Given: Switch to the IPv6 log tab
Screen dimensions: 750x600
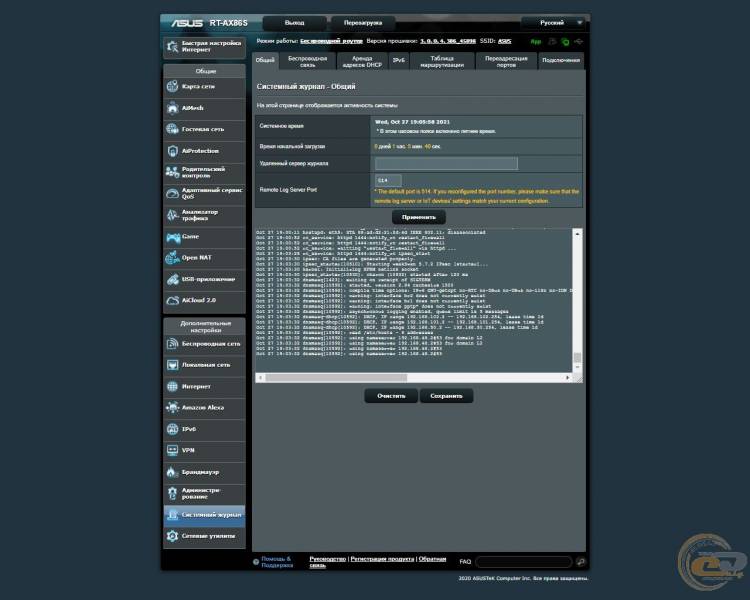Looking at the screenshot, I should click(x=398, y=61).
